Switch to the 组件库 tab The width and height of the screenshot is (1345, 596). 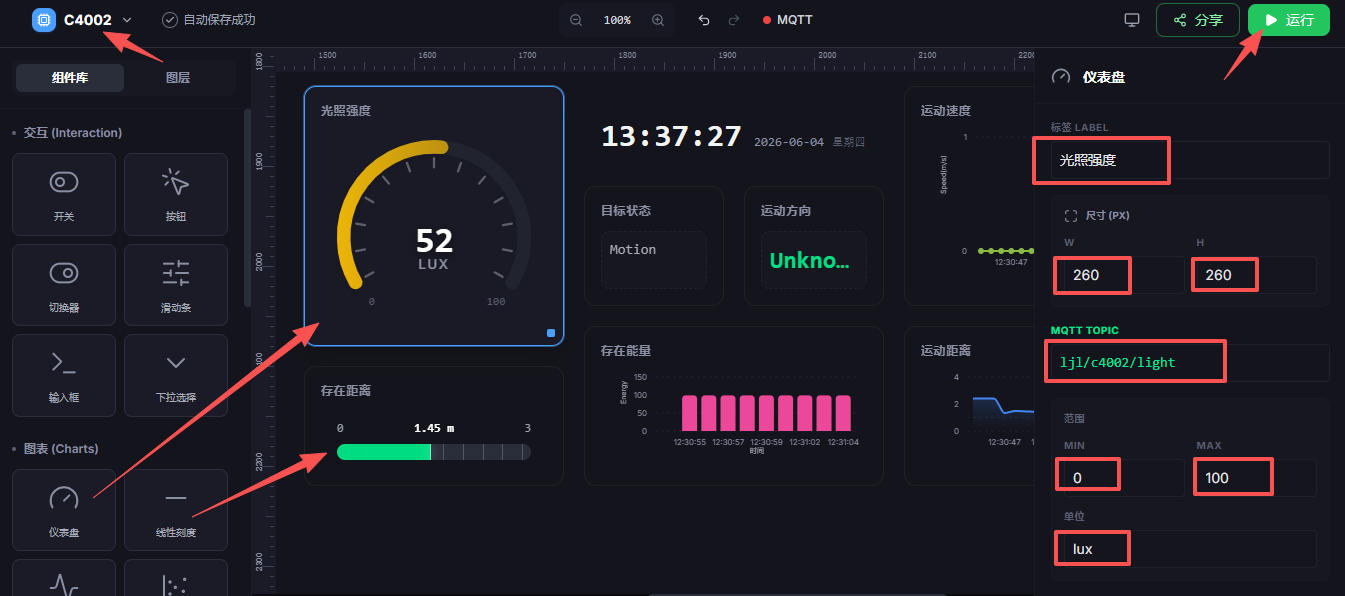click(70, 77)
